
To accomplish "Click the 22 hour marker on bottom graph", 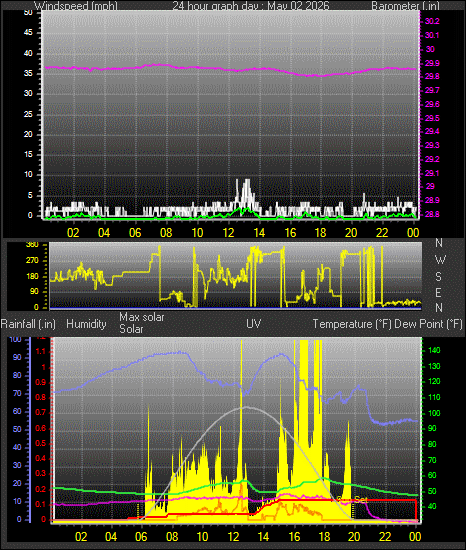I will pyautogui.click(x=385, y=536).
